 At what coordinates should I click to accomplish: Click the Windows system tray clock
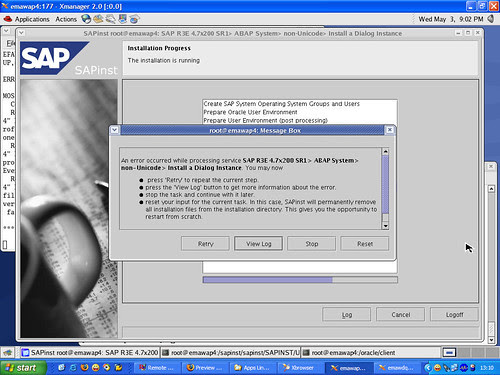point(487,368)
